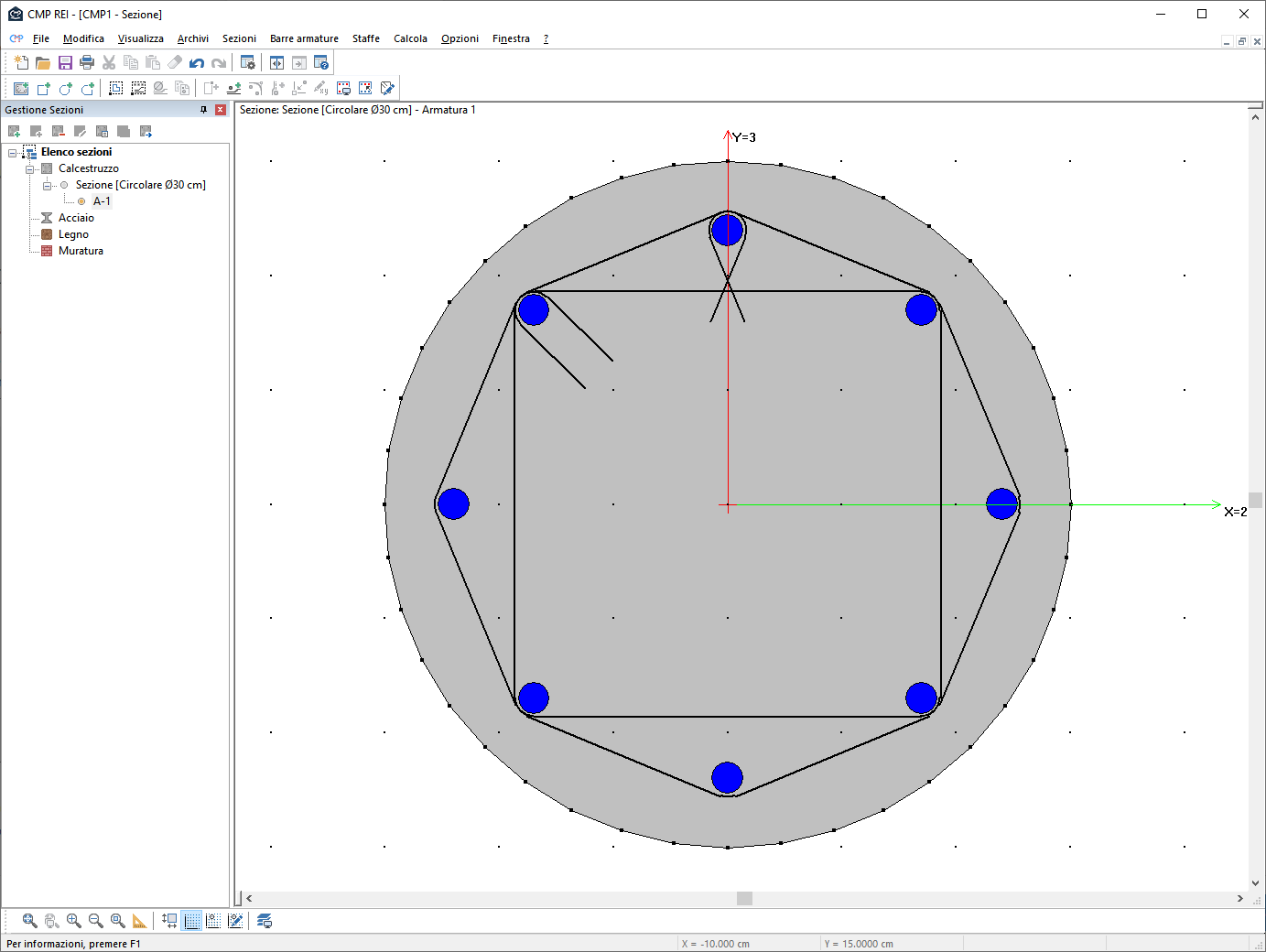1266x952 pixels.
Task: Click the dashed L-shape selection icon
Action: point(116,88)
